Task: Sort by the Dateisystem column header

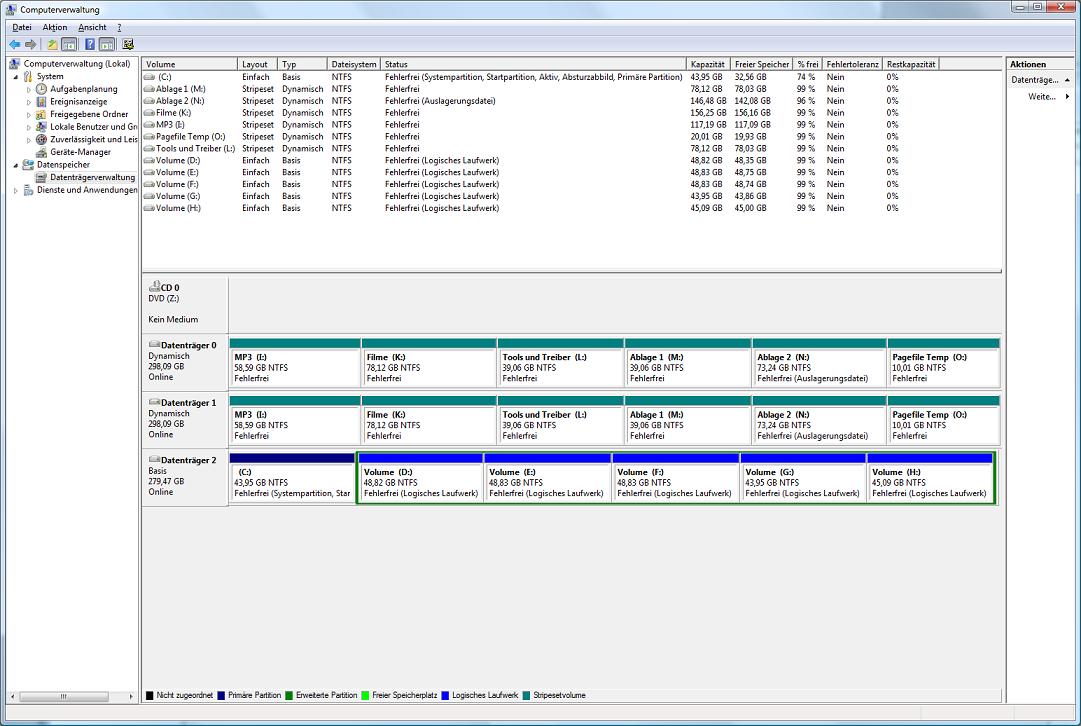Action: [x=354, y=64]
